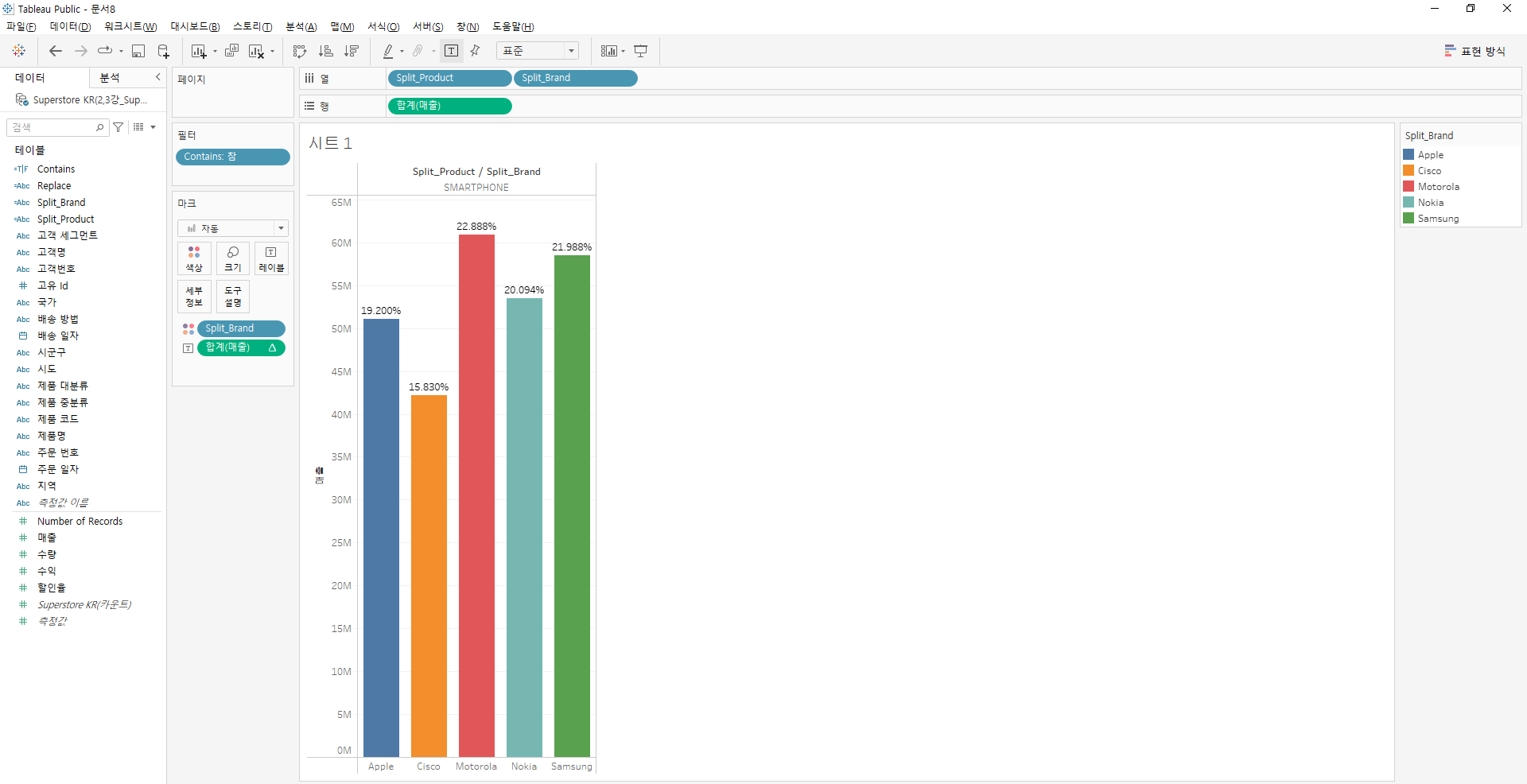Open the mark type dropdown 자동

tap(233, 228)
